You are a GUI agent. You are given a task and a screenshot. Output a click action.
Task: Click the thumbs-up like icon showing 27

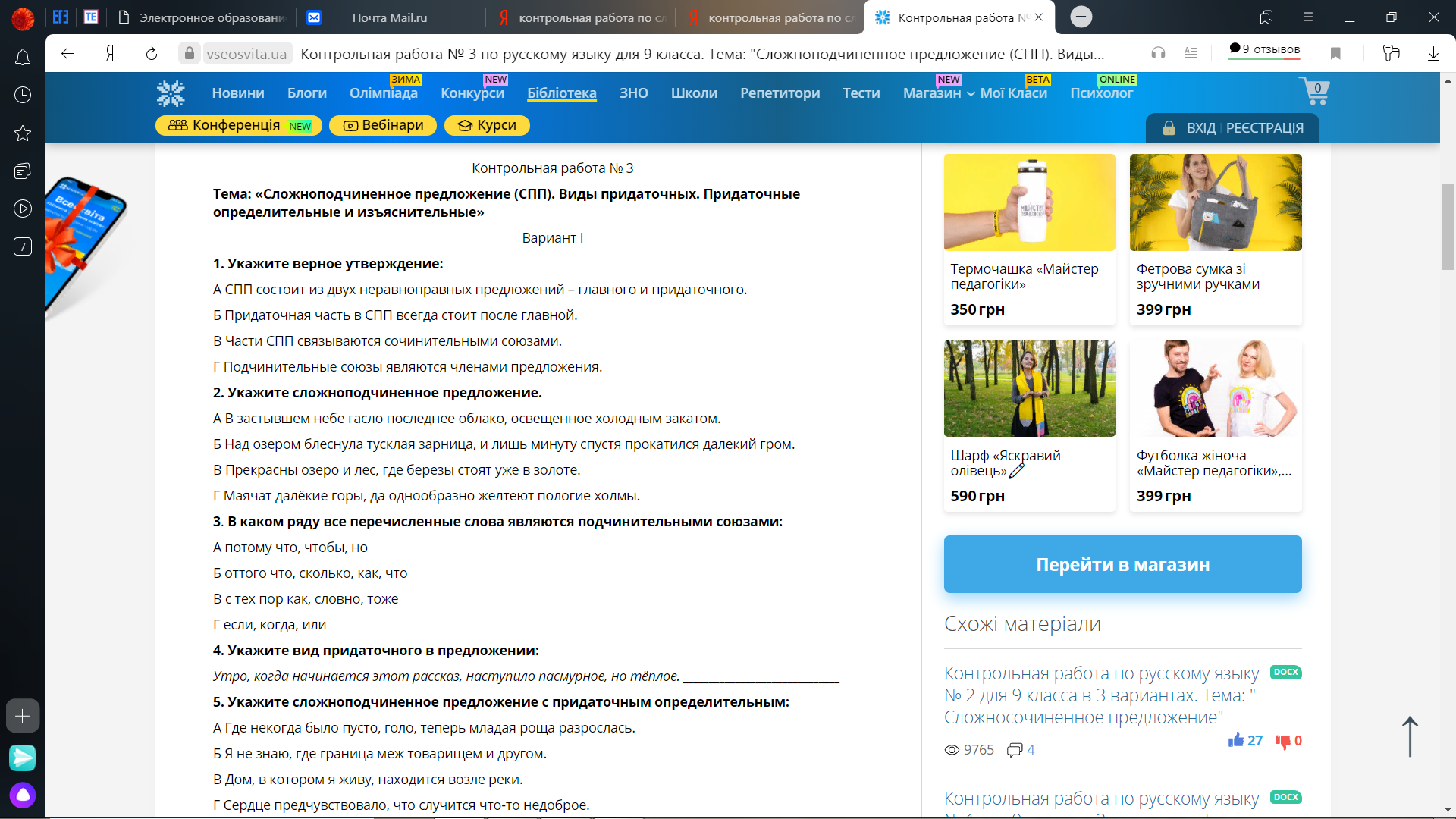click(1236, 739)
